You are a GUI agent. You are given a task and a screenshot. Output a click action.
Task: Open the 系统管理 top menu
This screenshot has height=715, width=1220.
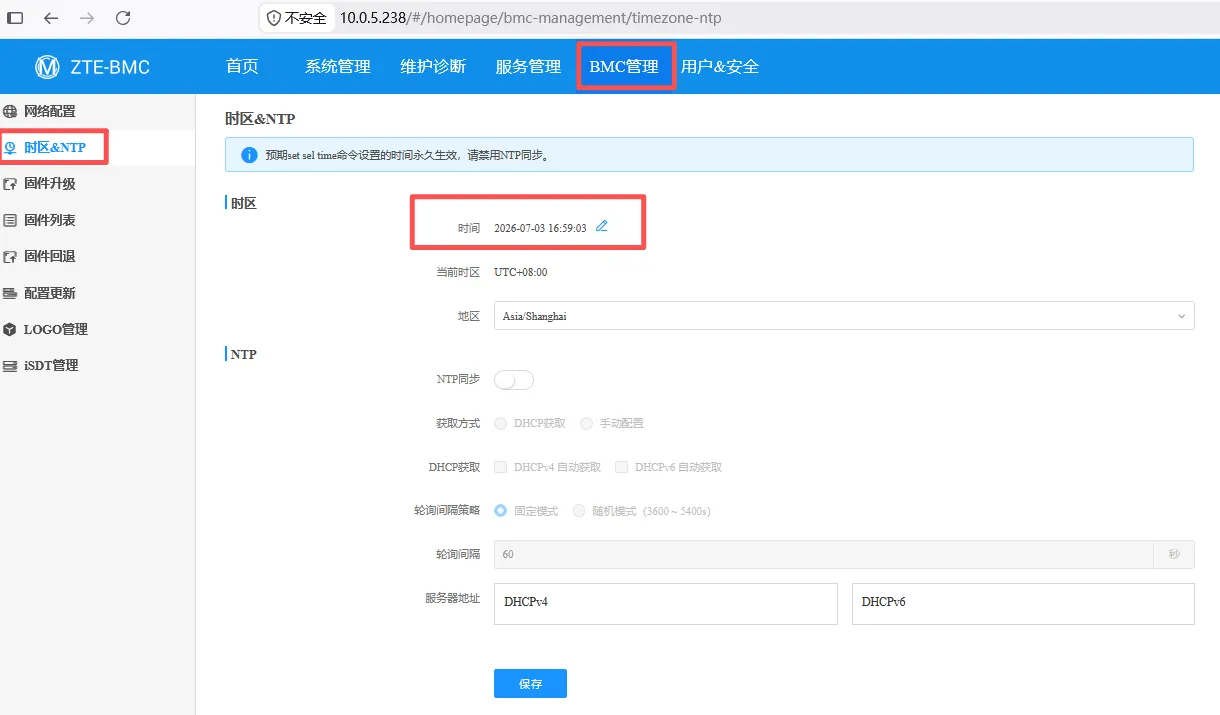click(338, 67)
